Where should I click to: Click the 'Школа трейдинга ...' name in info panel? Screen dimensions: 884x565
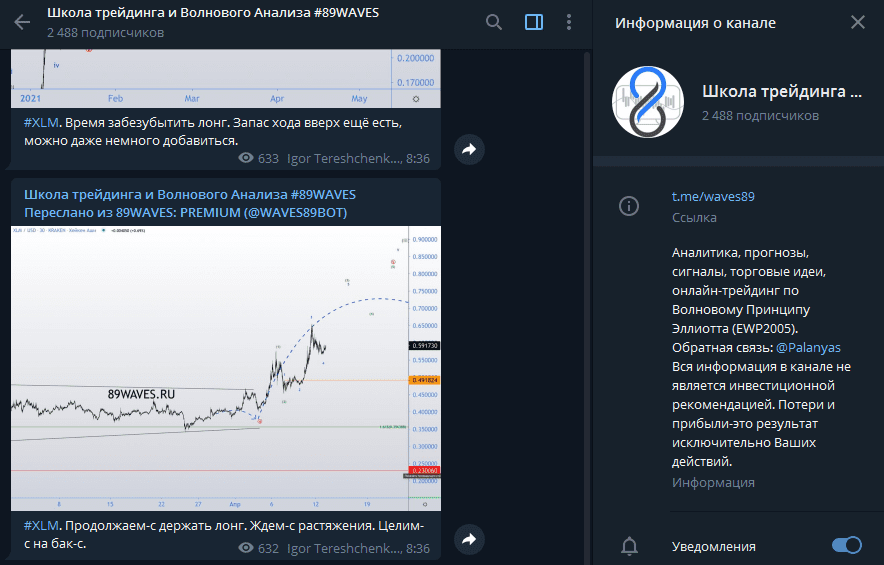pos(782,91)
